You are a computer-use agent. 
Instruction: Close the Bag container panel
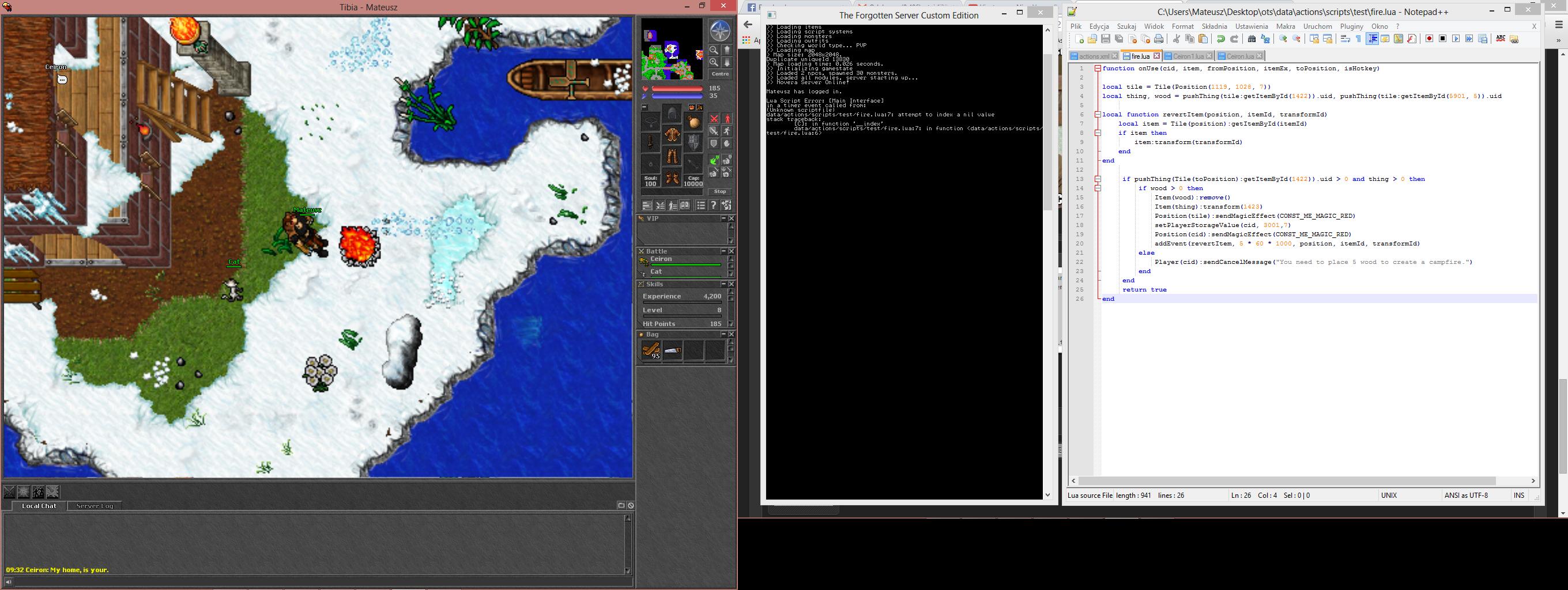tap(732, 335)
